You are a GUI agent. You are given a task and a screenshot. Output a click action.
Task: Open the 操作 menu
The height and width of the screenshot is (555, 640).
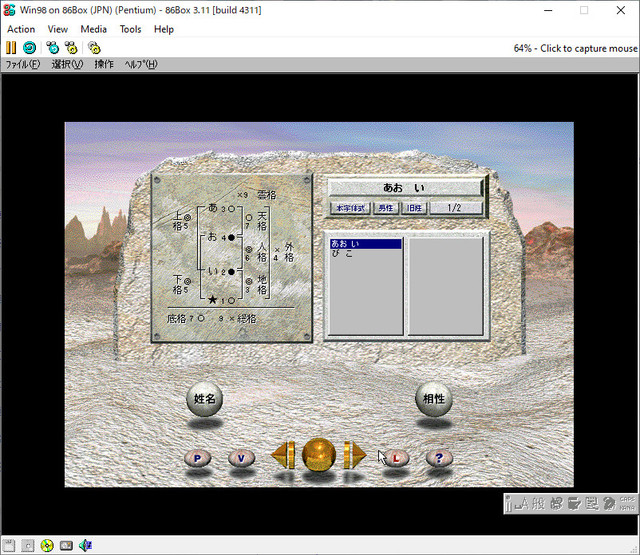coord(104,64)
